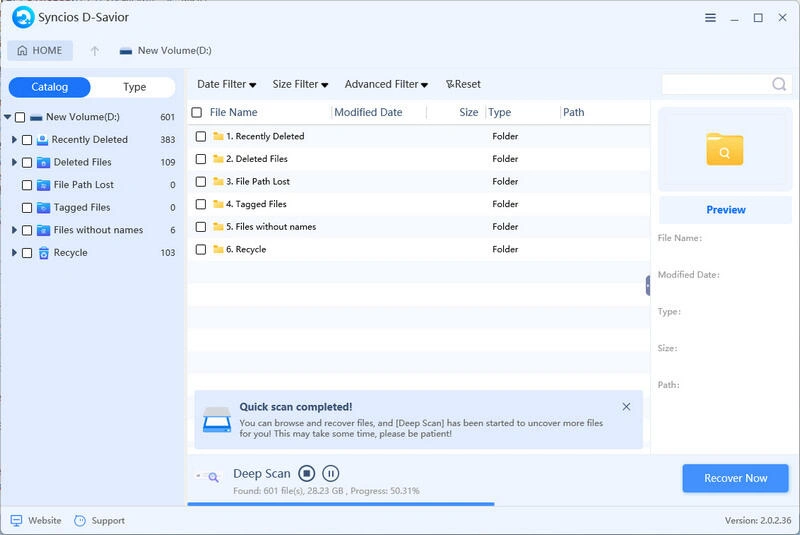Click the search magnifier icon
The width and height of the screenshot is (800, 535).
tap(779, 85)
